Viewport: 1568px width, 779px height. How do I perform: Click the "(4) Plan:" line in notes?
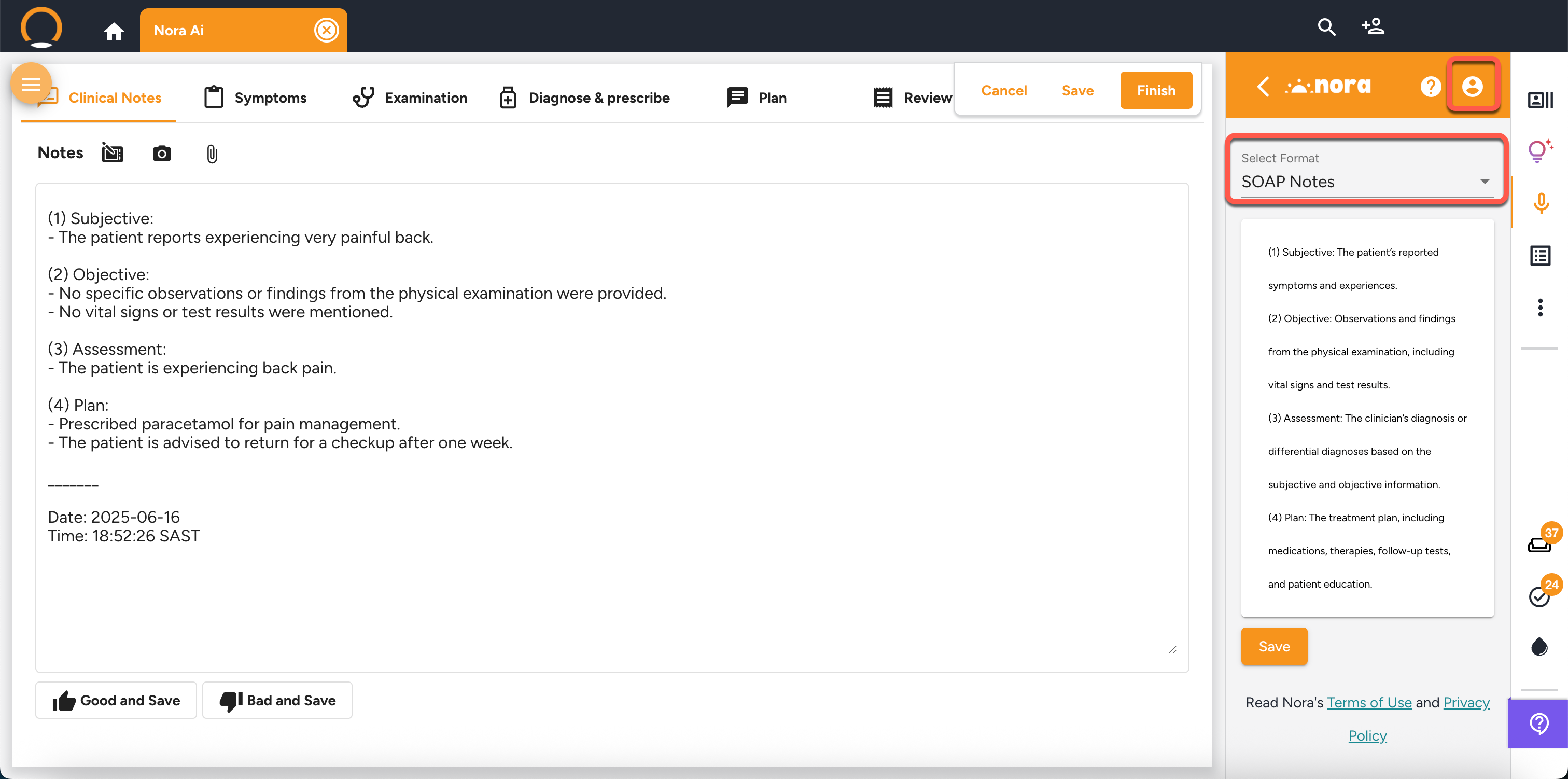click(x=78, y=405)
